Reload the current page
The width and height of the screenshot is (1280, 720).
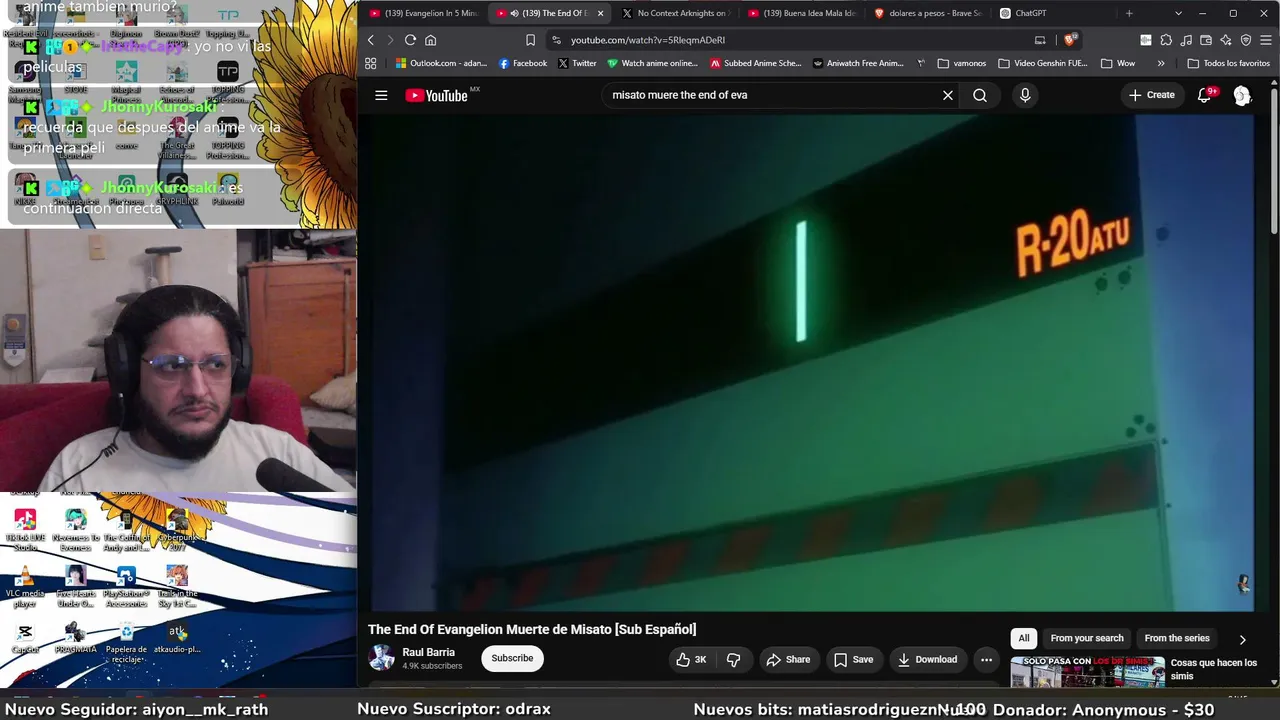pos(410,40)
